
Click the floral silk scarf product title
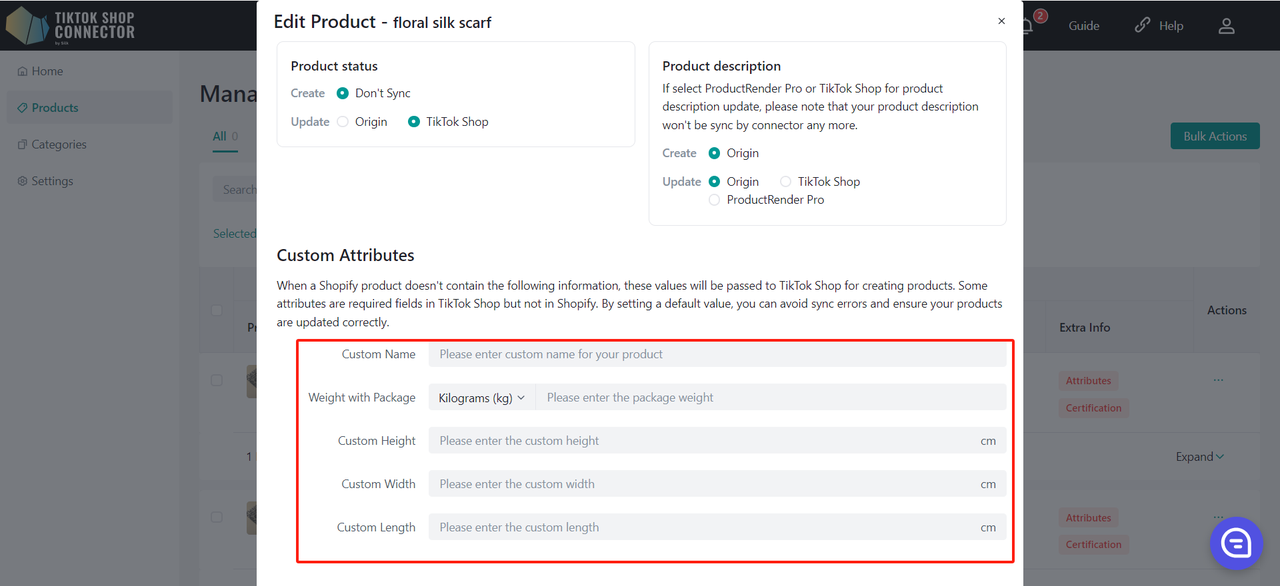tap(443, 22)
